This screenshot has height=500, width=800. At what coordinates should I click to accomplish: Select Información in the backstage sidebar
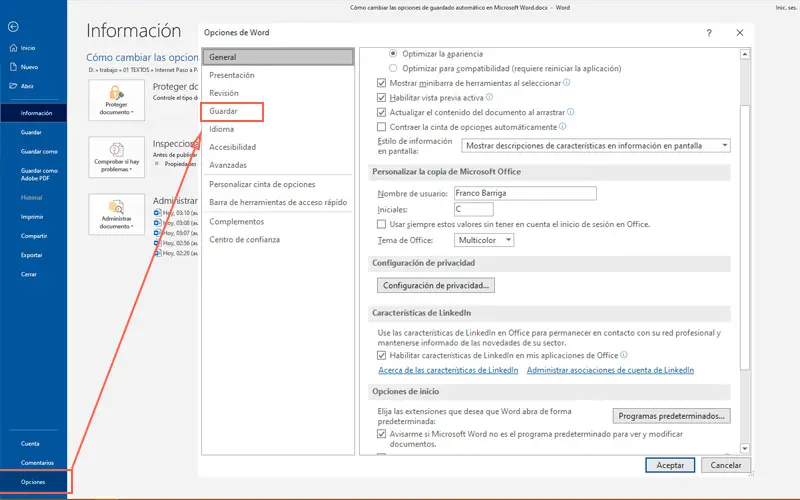(33, 113)
